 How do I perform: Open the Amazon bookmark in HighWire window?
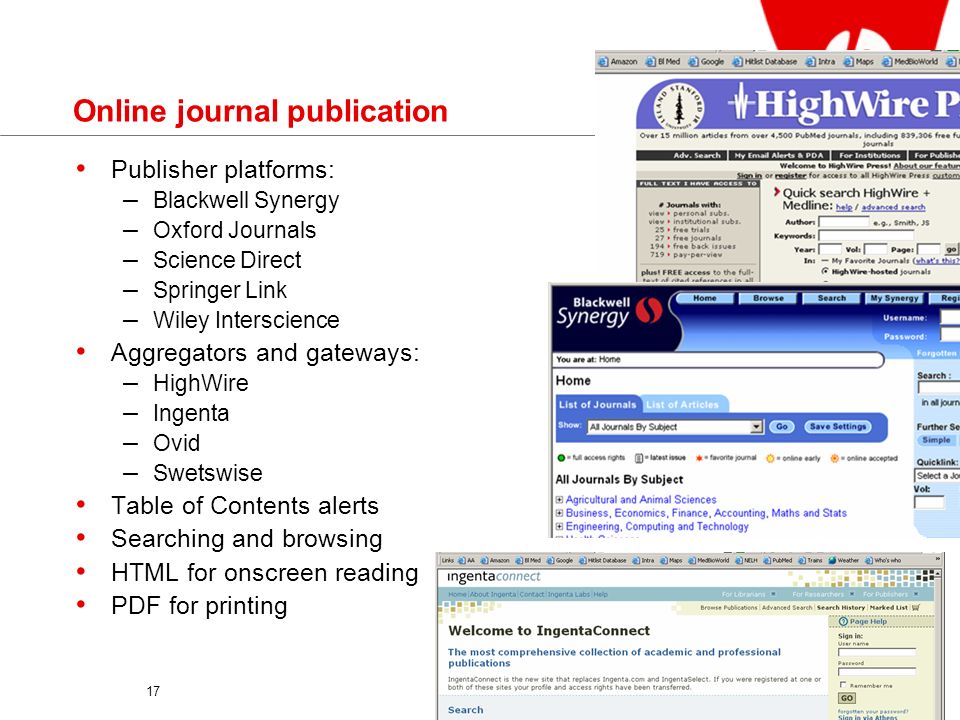pyautogui.click(x=618, y=62)
